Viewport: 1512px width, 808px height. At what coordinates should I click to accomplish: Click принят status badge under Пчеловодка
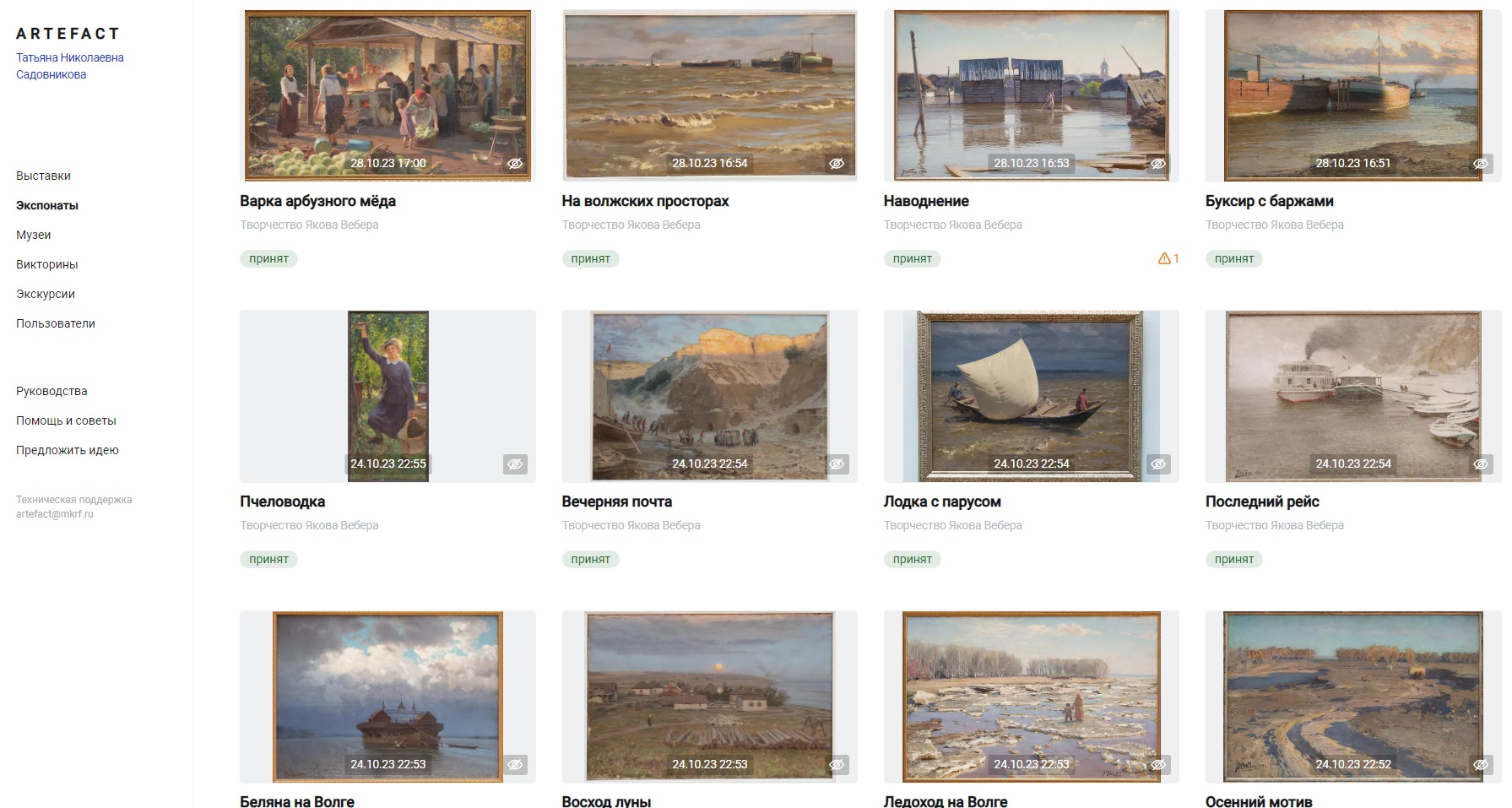[x=268, y=559]
